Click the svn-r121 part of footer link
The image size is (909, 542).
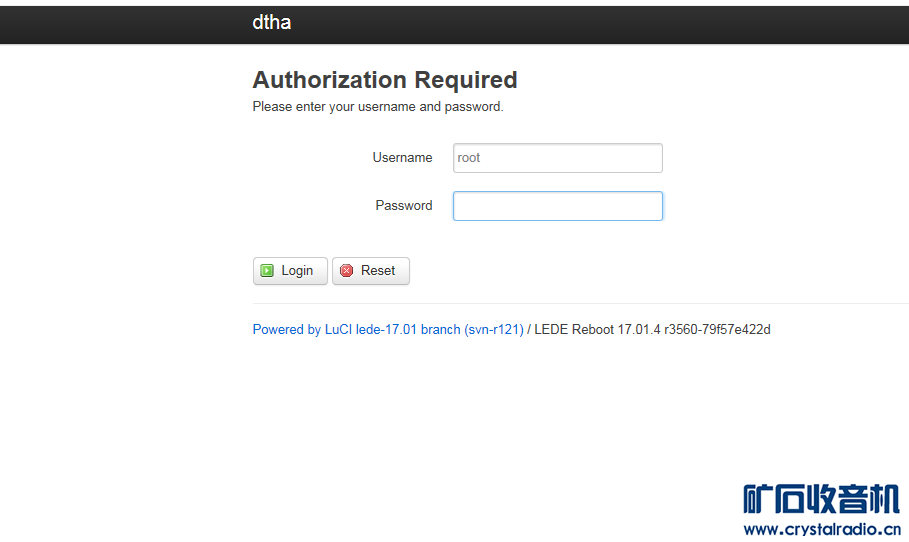tap(493, 329)
